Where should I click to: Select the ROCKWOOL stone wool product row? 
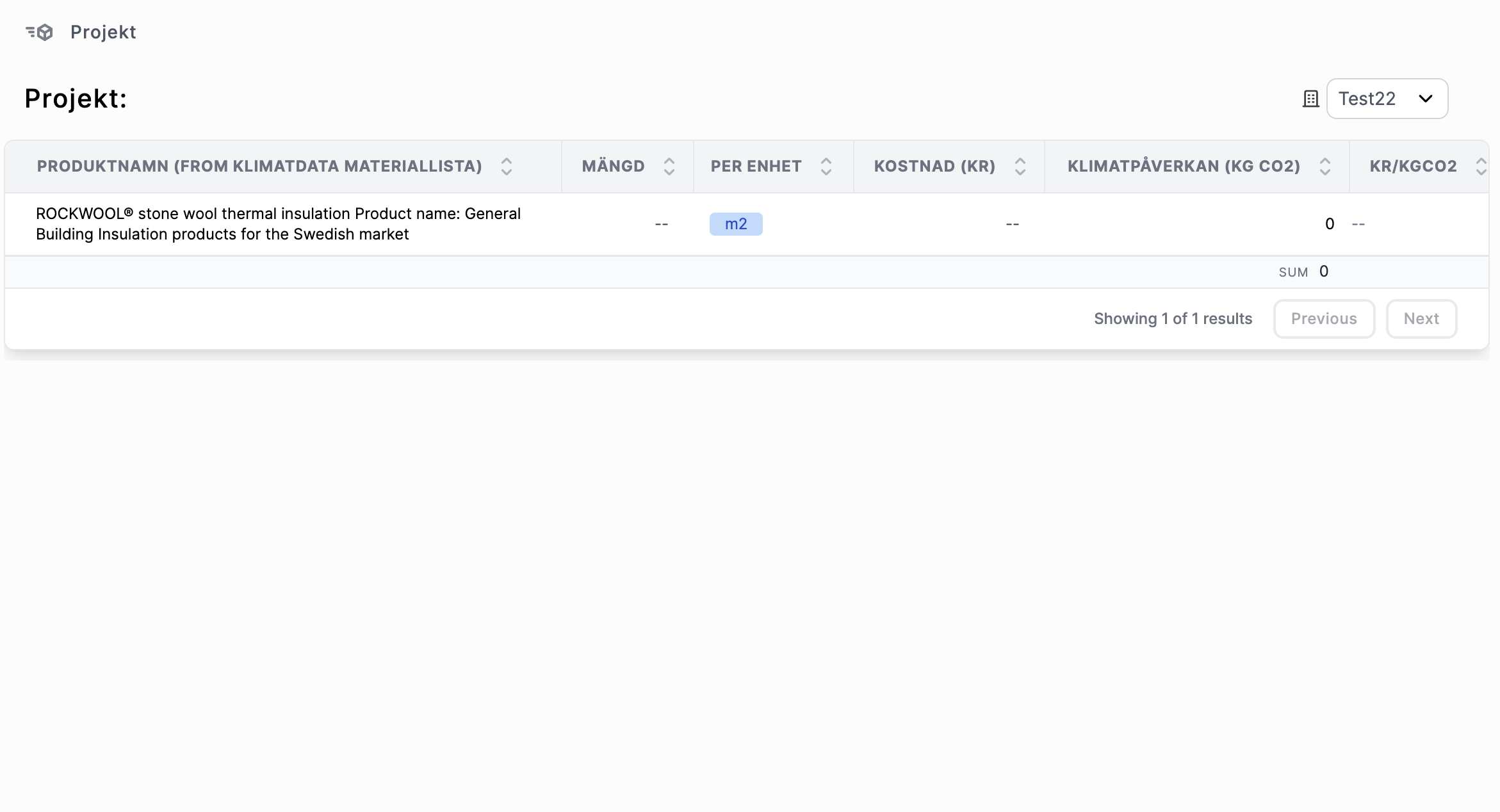click(x=278, y=224)
